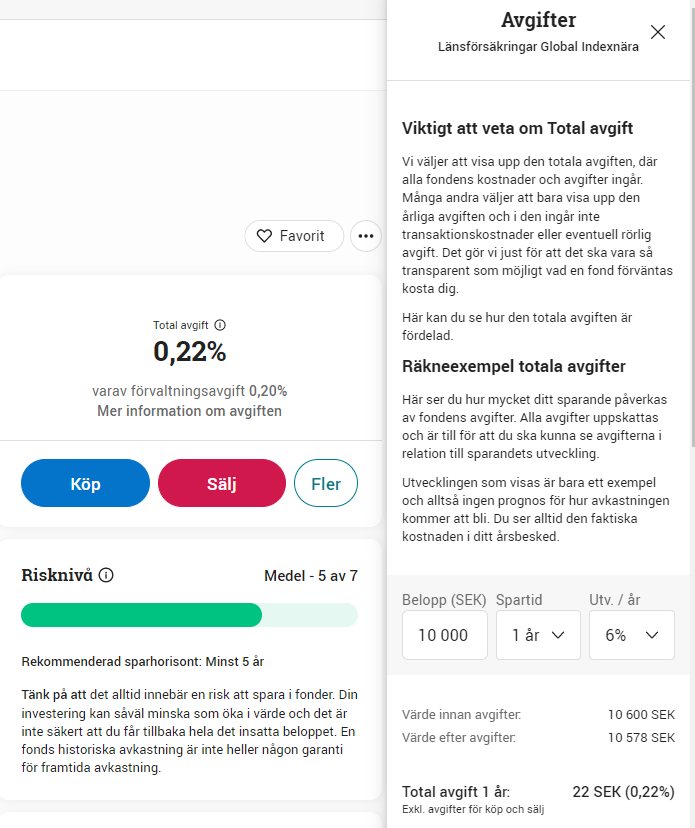Select the Värde efter avgifter amount
The image size is (695, 828).
(640, 738)
